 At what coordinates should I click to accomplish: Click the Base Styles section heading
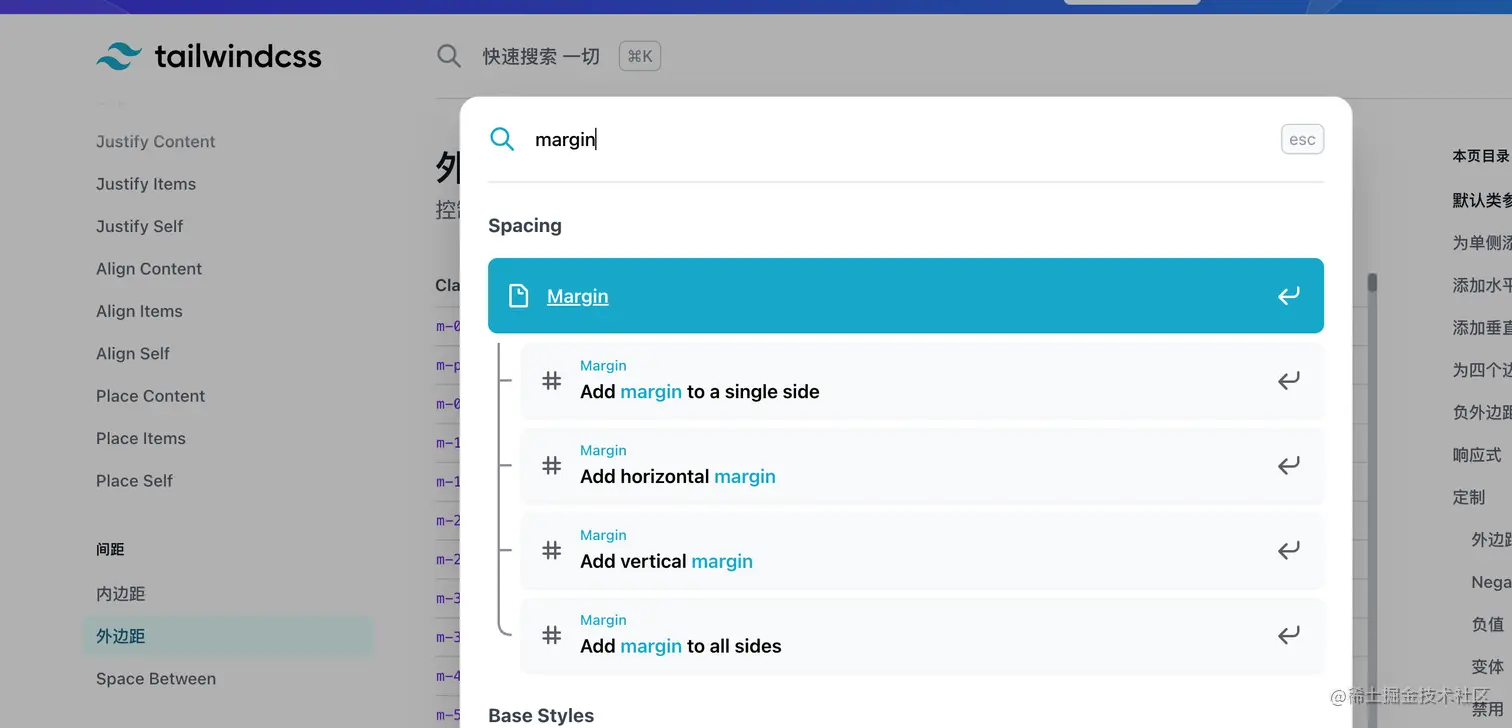coord(541,716)
